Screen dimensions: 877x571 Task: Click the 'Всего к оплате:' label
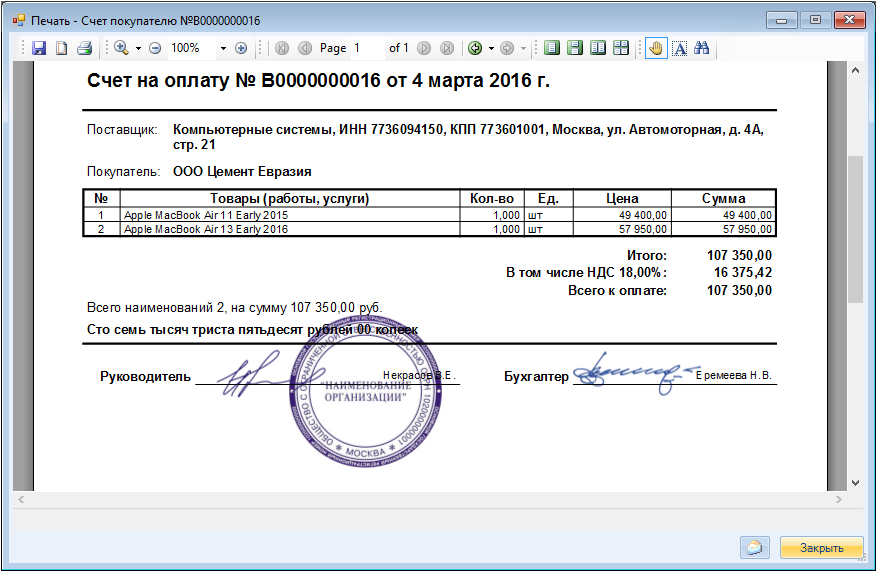617,291
